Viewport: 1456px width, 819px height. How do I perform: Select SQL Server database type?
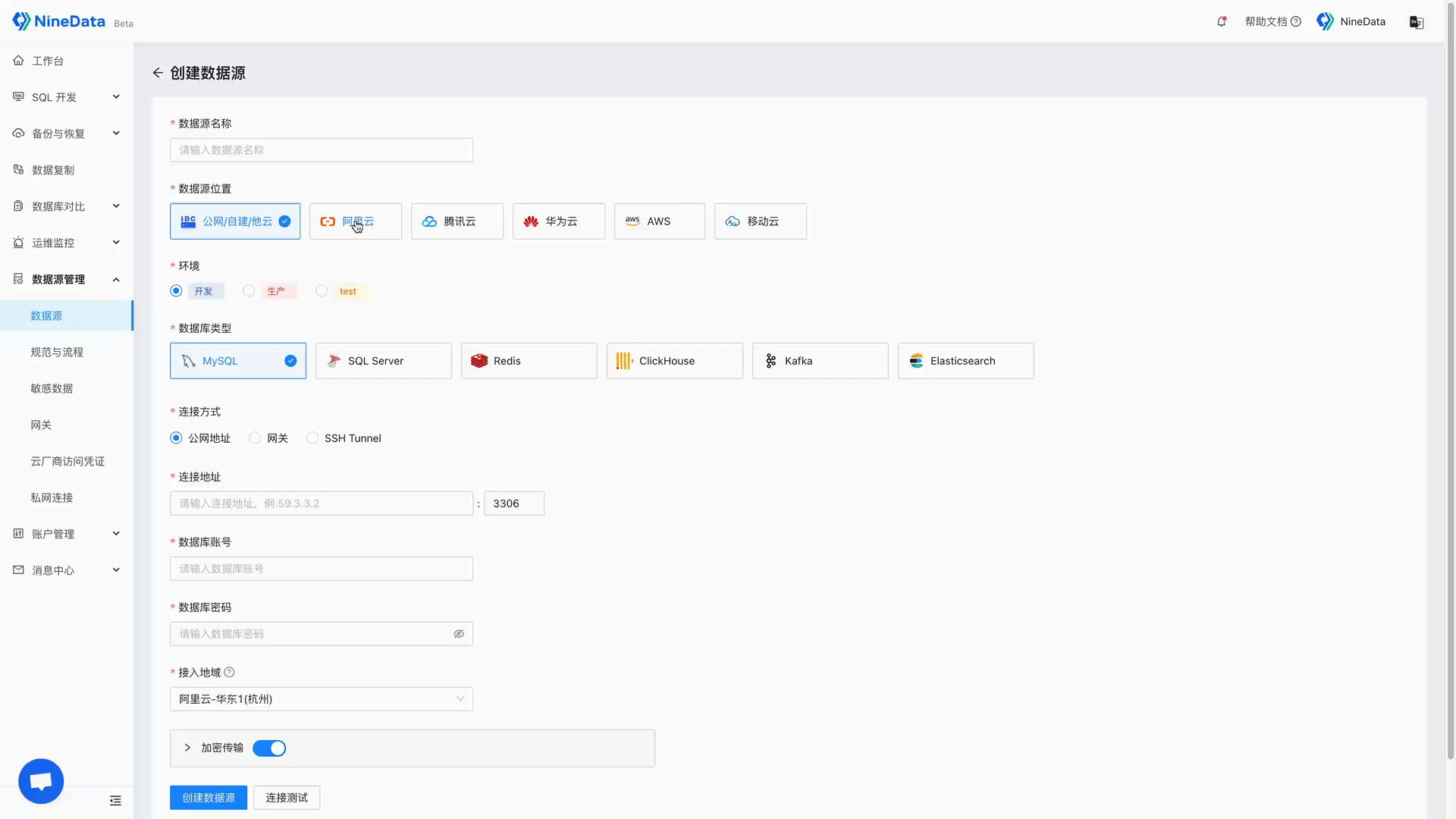(384, 361)
